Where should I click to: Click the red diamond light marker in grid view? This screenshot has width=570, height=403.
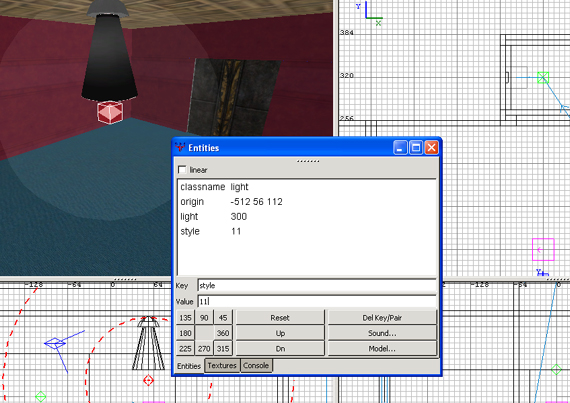tap(148, 380)
